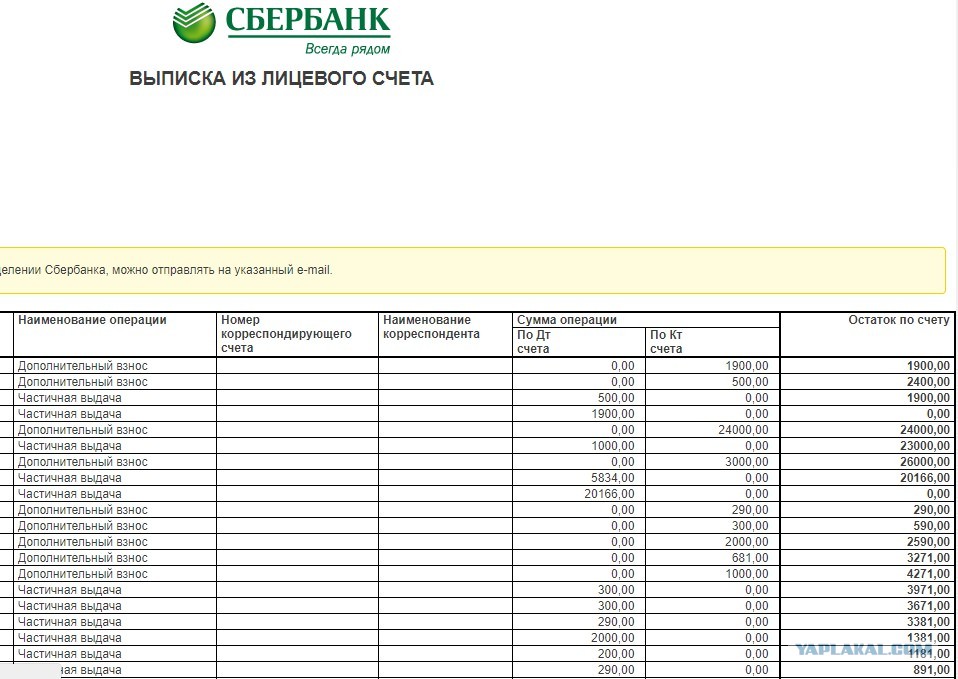Click the 'Сумма операции' header cell
Screen dimensions: 958x679
click(x=566, y=320)
